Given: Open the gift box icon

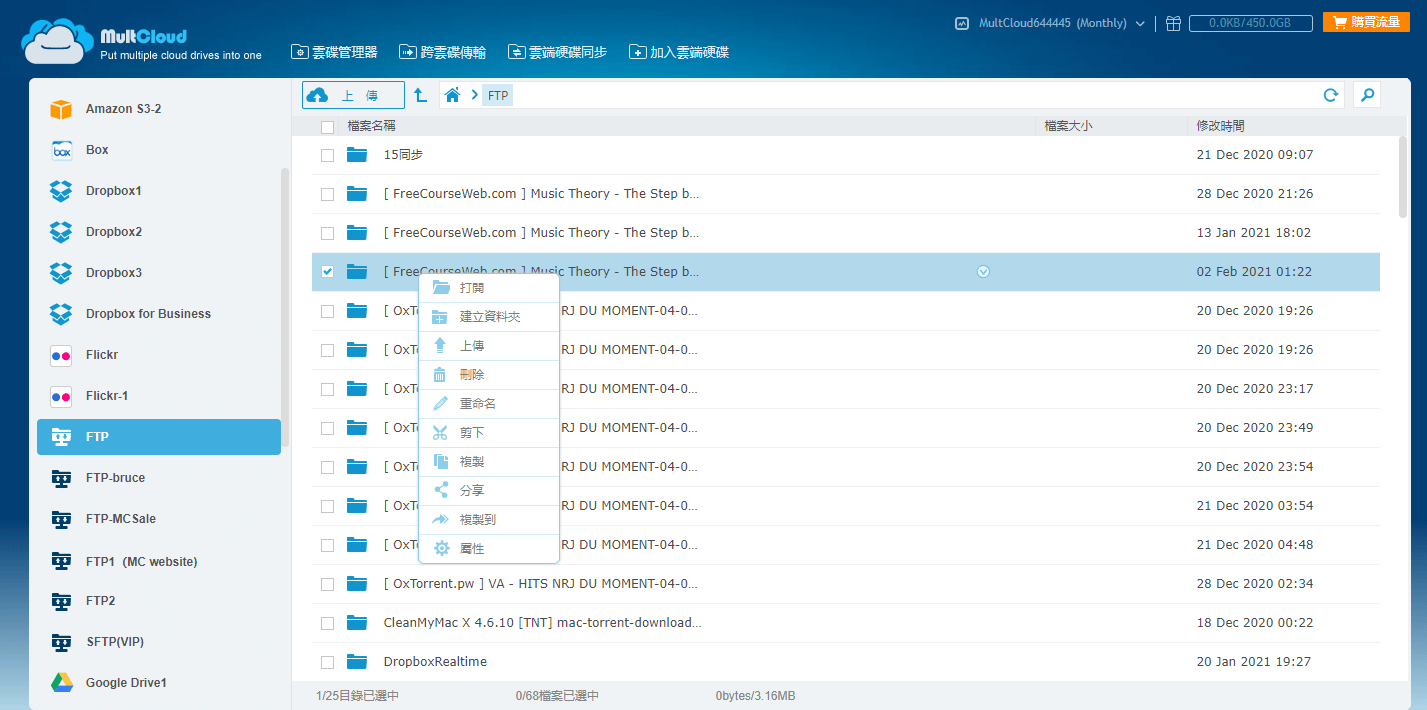Looking at the screenshot, I should click(x=1173, y=23).
